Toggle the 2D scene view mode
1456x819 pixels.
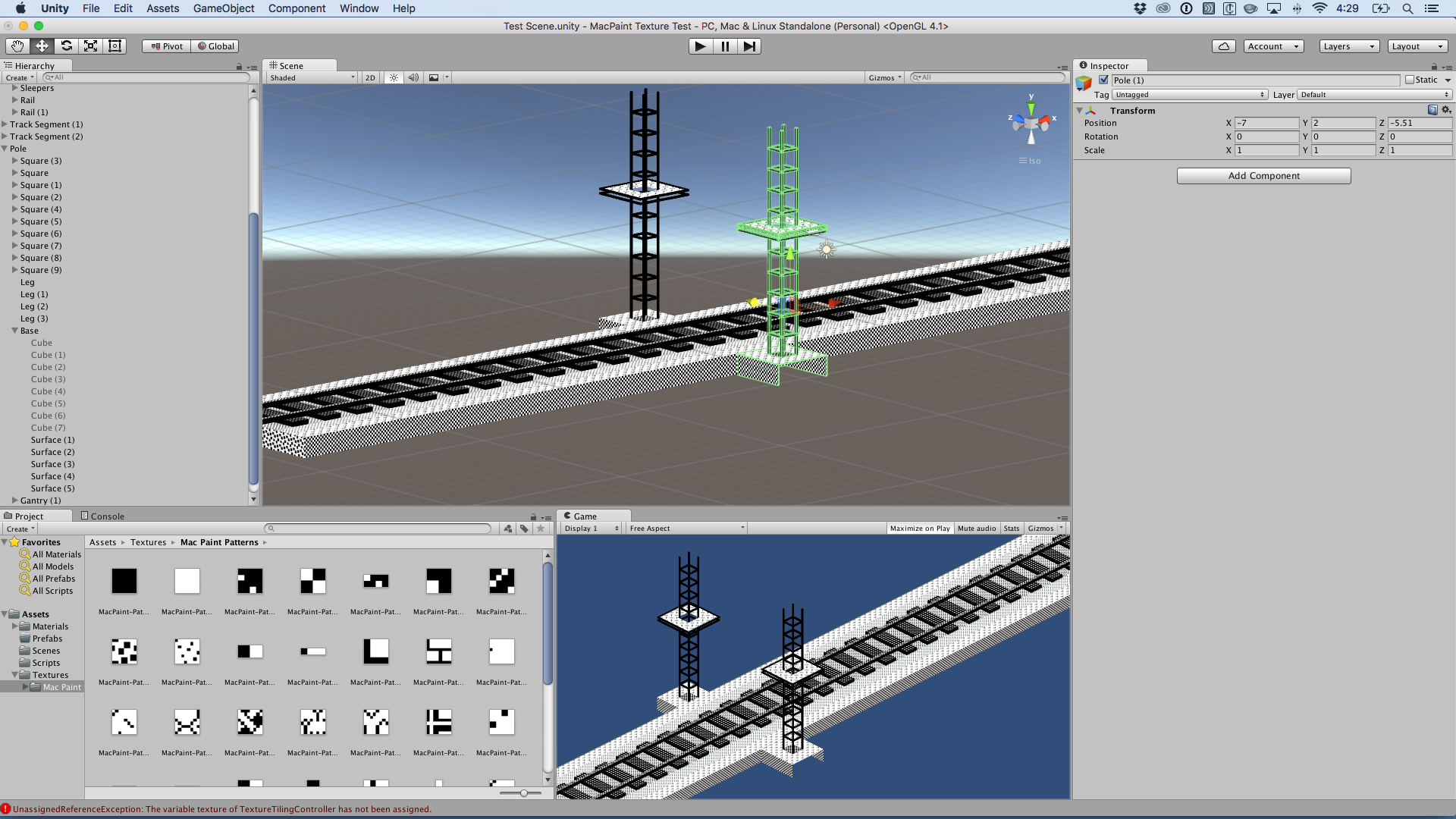(370, 77)
